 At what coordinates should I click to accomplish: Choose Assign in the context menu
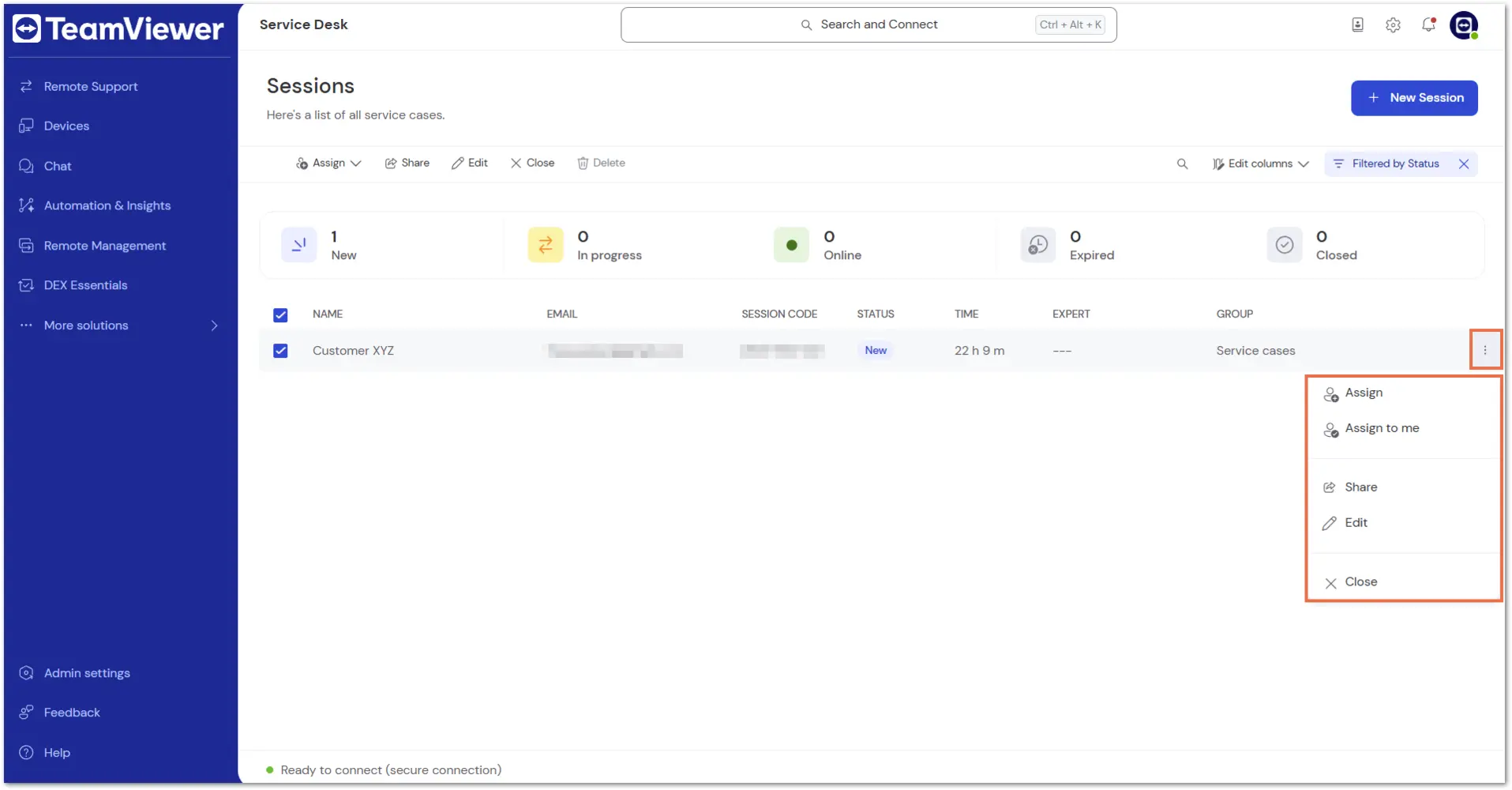point(1363,393)
